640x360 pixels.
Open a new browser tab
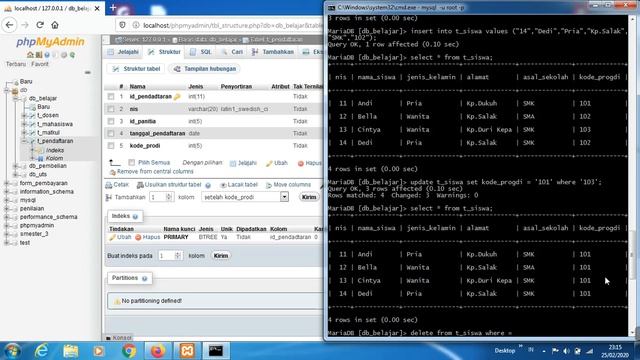[x=113, y=8]
